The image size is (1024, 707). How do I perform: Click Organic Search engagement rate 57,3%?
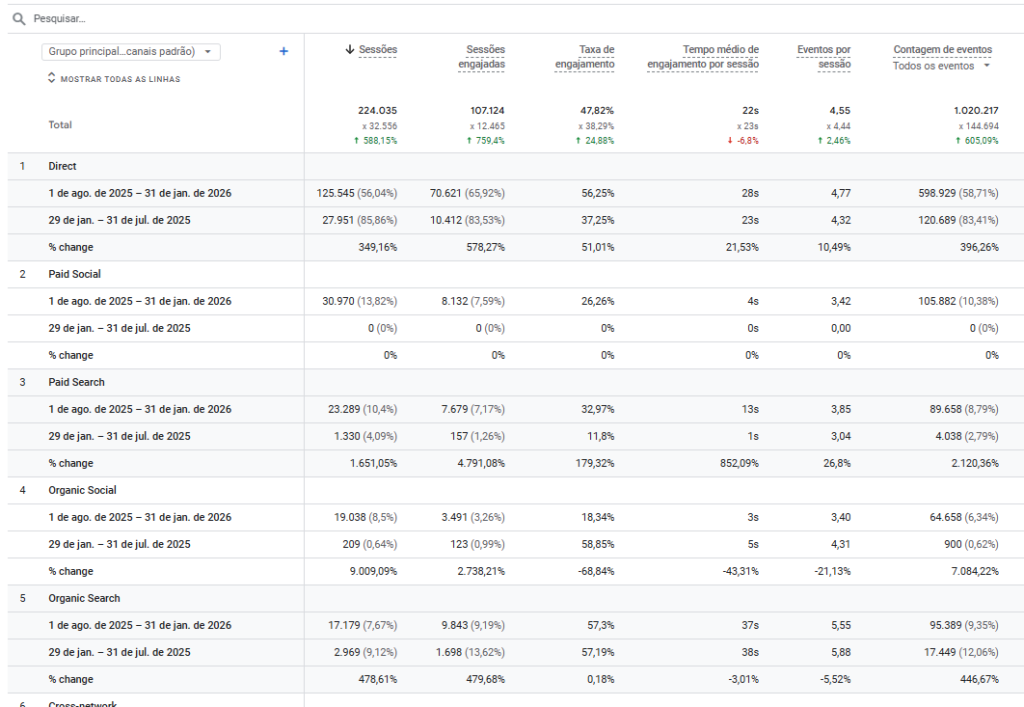coord(600,625)
